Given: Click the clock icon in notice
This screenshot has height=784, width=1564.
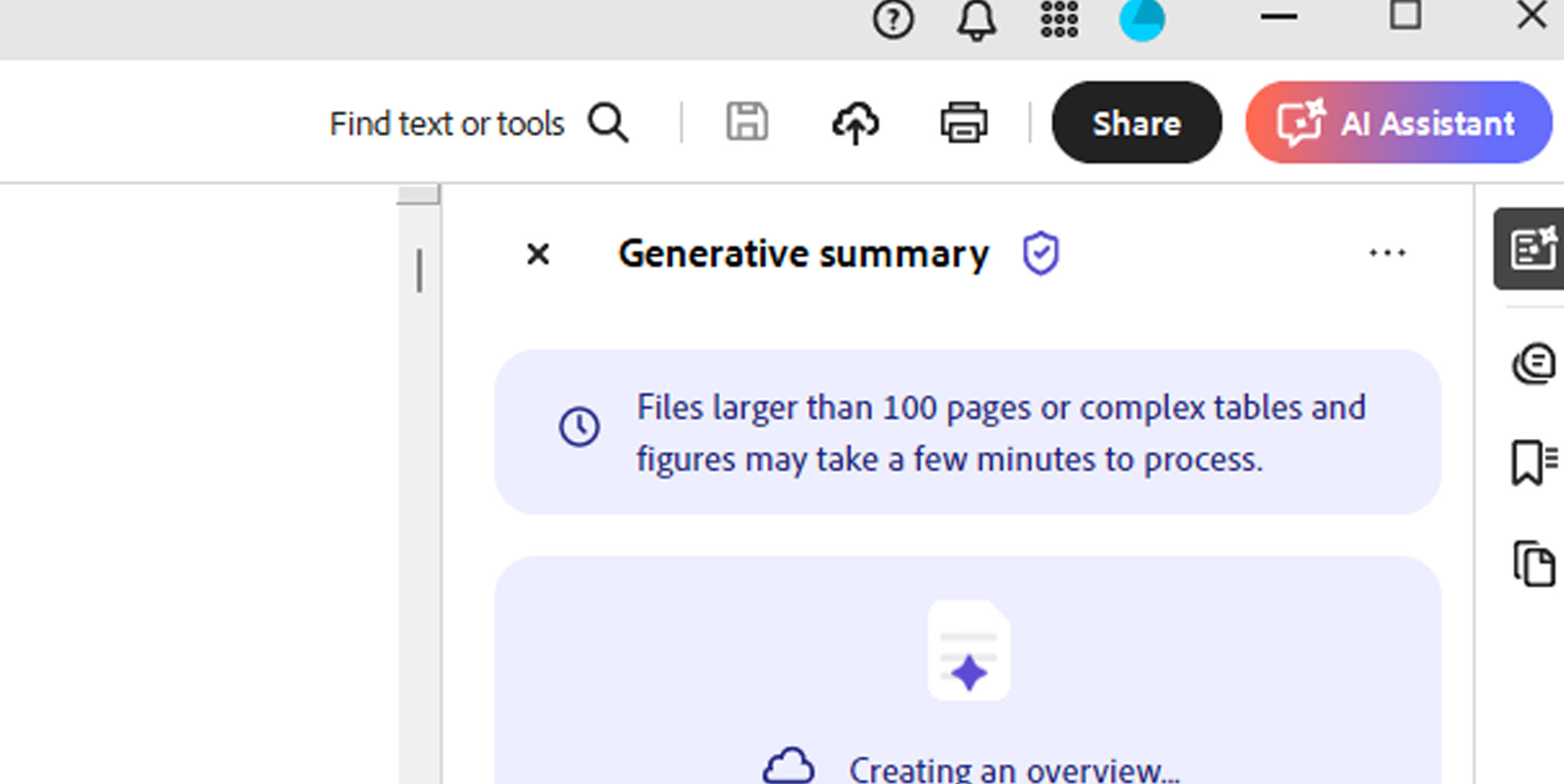Looking at the screenshot, I should click(x=580, y=426).
